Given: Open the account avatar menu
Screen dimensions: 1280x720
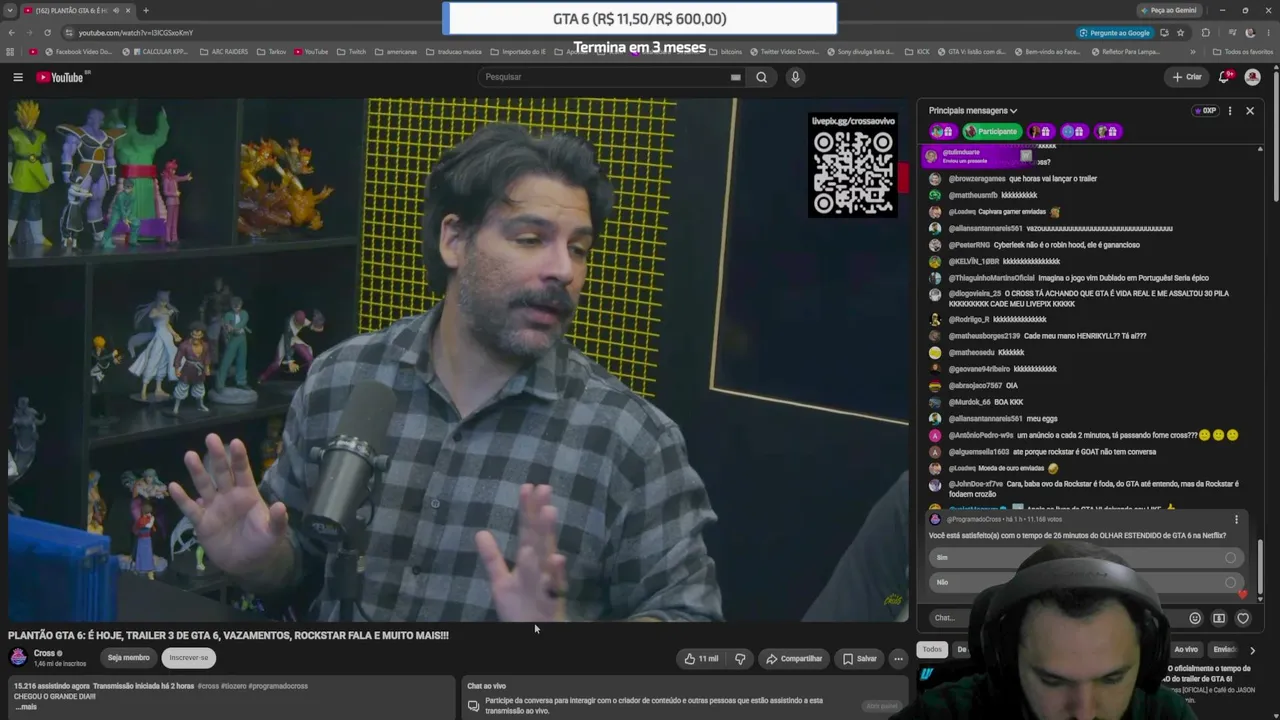Looking at the screenshot, I should point(1252,77).
